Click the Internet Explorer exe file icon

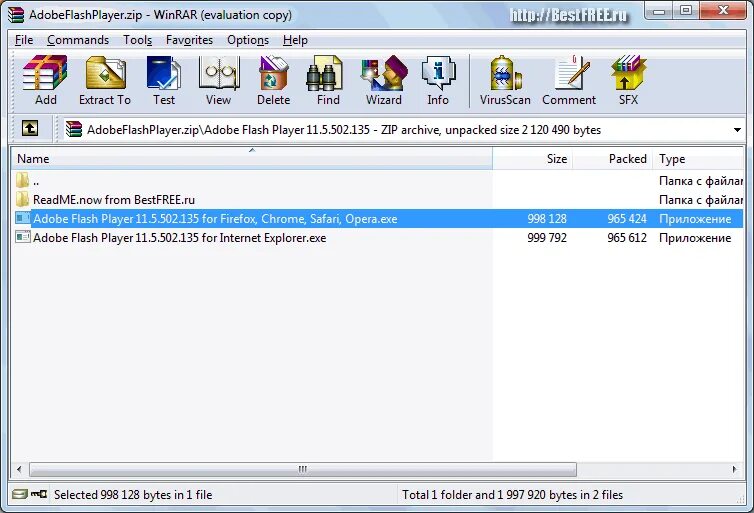(23, 237)
